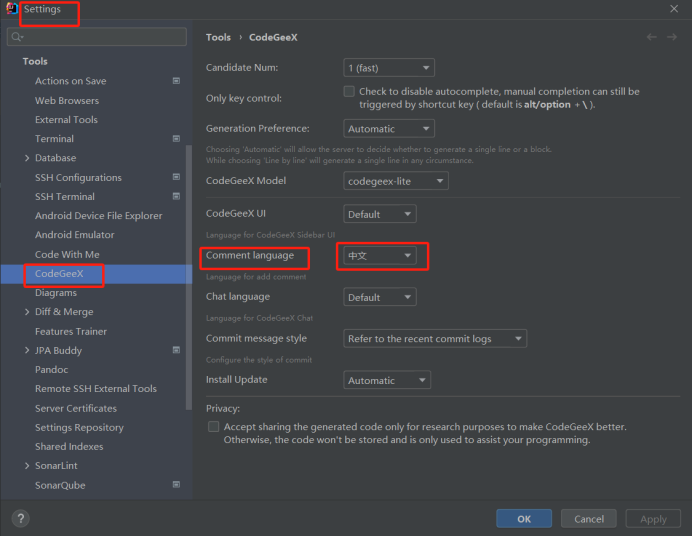Select Features Trainer entry

71,331
